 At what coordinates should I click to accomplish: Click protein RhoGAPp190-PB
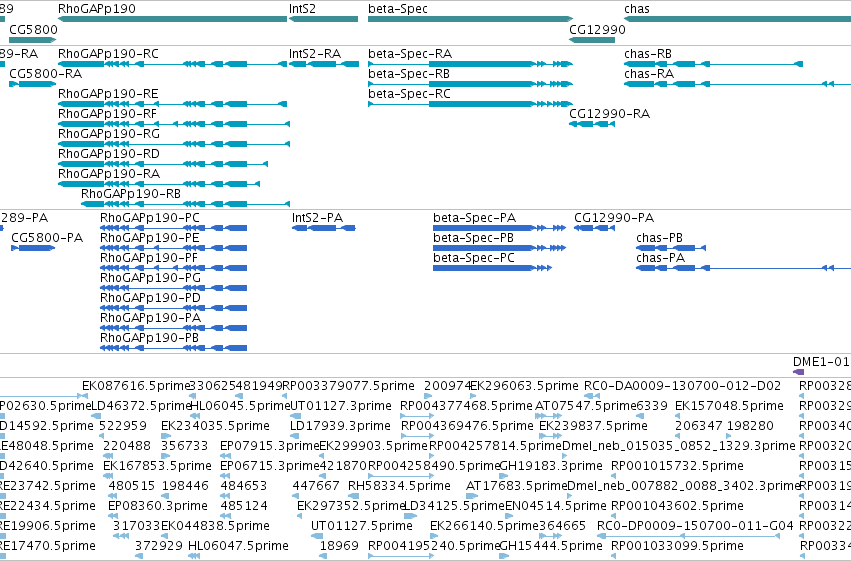[174, 348]
